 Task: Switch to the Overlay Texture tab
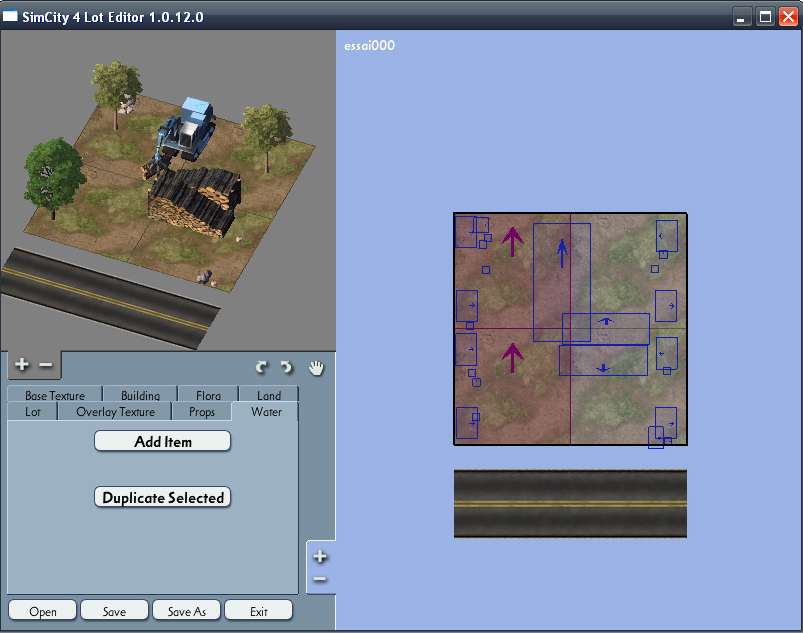click(x=115, y=411)
